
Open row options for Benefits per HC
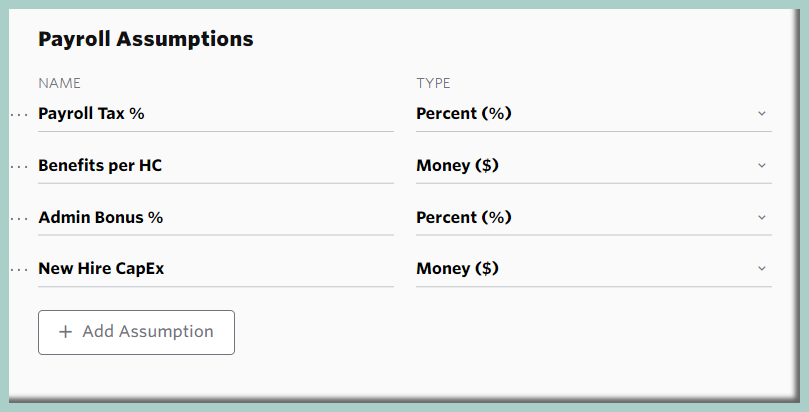coord(20,166)
